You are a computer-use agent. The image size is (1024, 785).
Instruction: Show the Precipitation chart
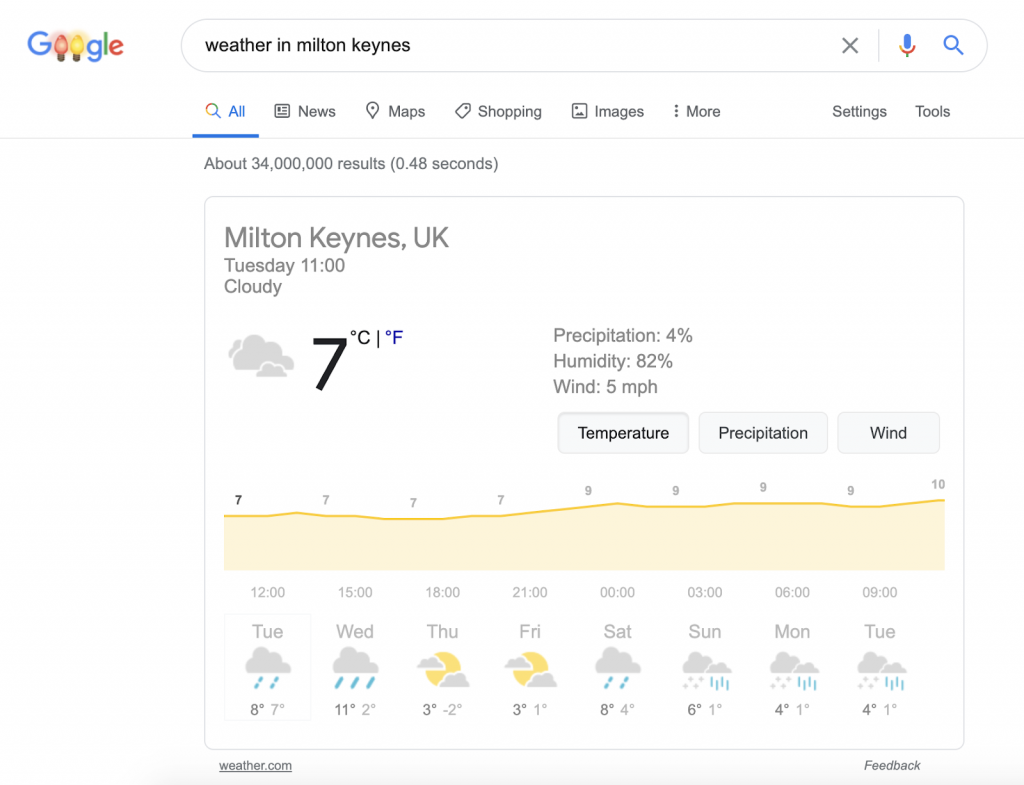point(763,432)
